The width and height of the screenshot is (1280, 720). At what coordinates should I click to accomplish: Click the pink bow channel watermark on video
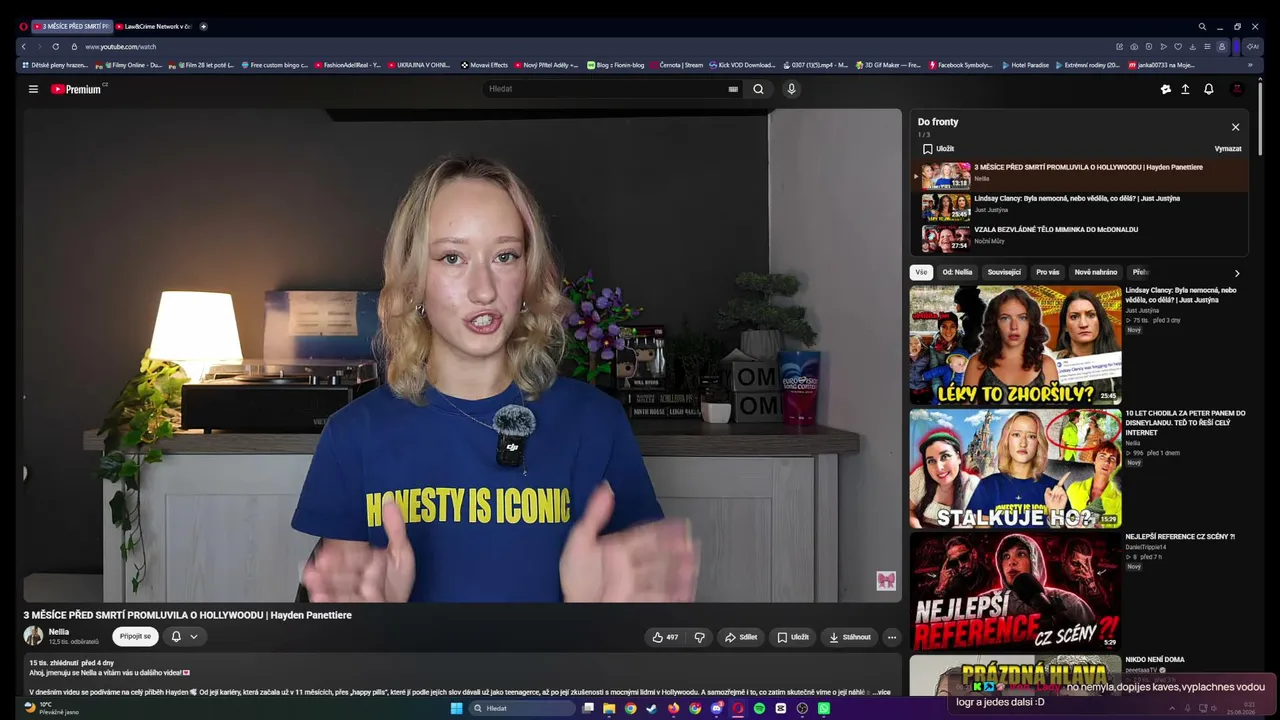click(x=886, y=581)
